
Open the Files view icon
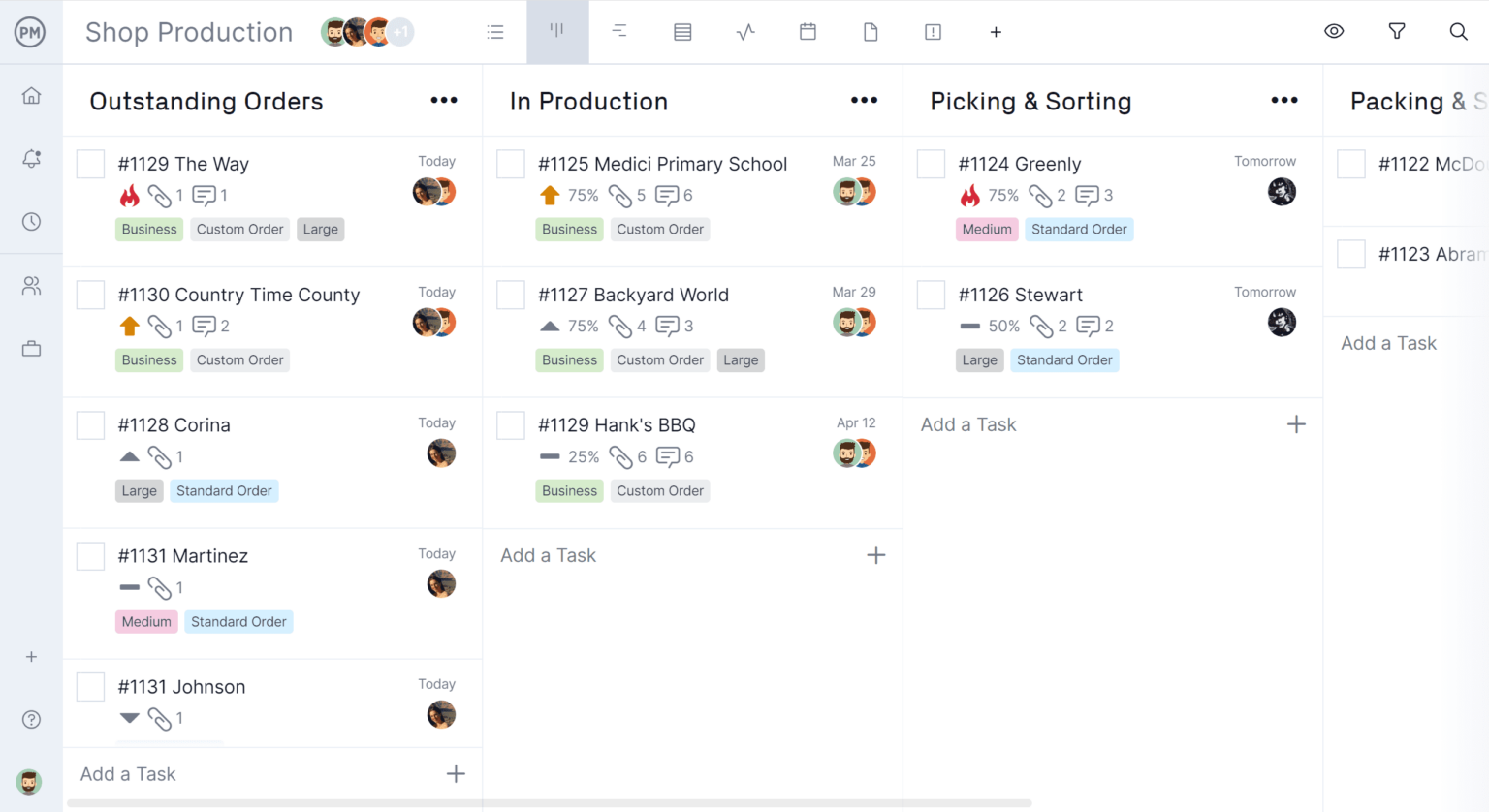coord(870,31)
